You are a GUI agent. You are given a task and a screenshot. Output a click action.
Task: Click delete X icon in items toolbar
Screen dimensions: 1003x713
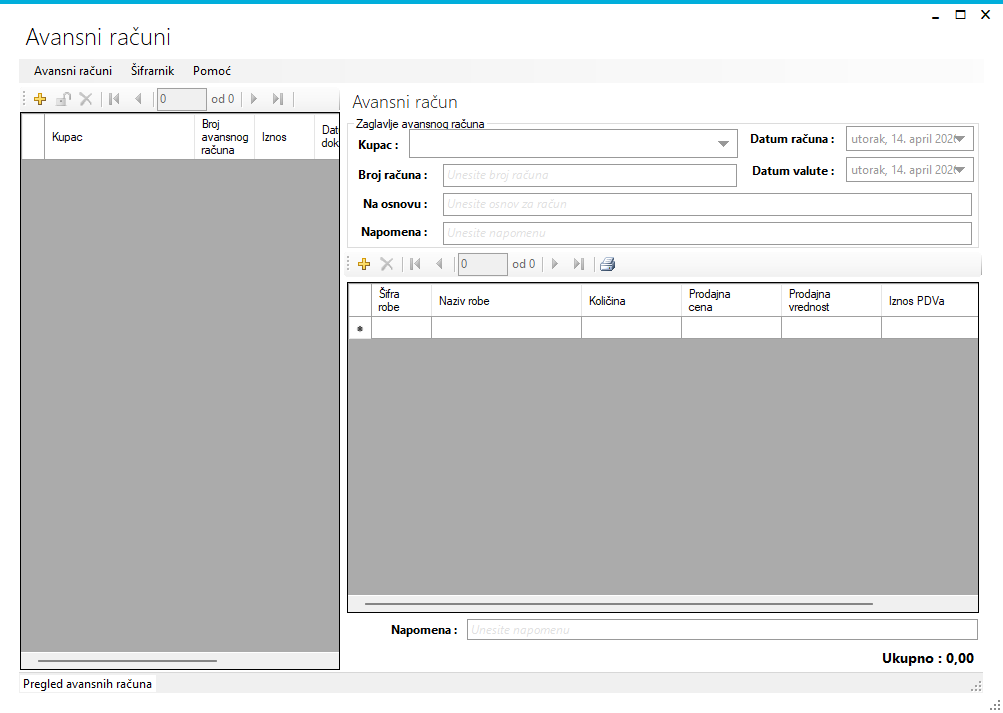[387, 264]
